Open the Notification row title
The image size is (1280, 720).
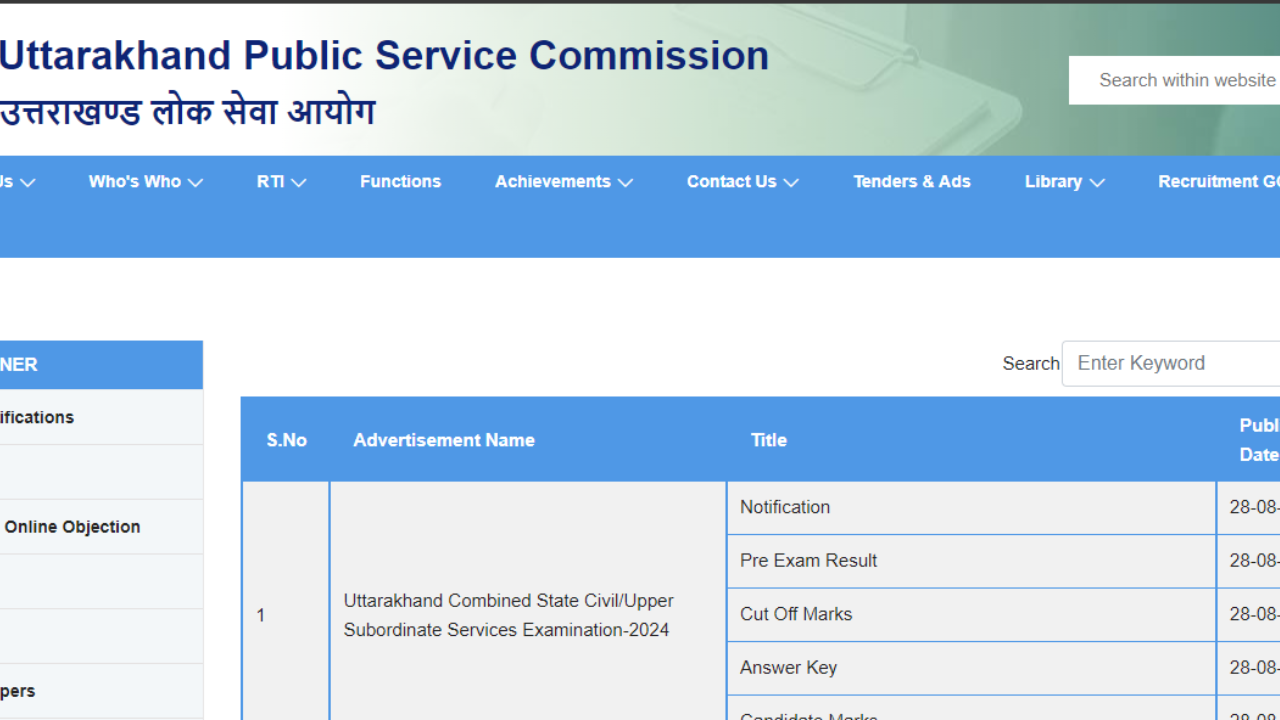click(x=785, y=507)
